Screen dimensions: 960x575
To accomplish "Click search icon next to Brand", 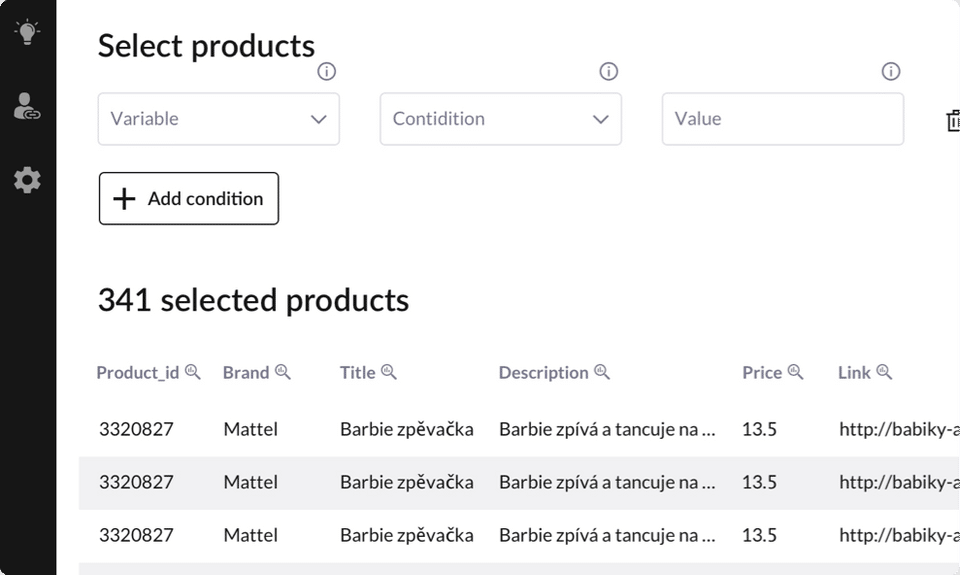I will pyautogui.click(x=282, y=372).
